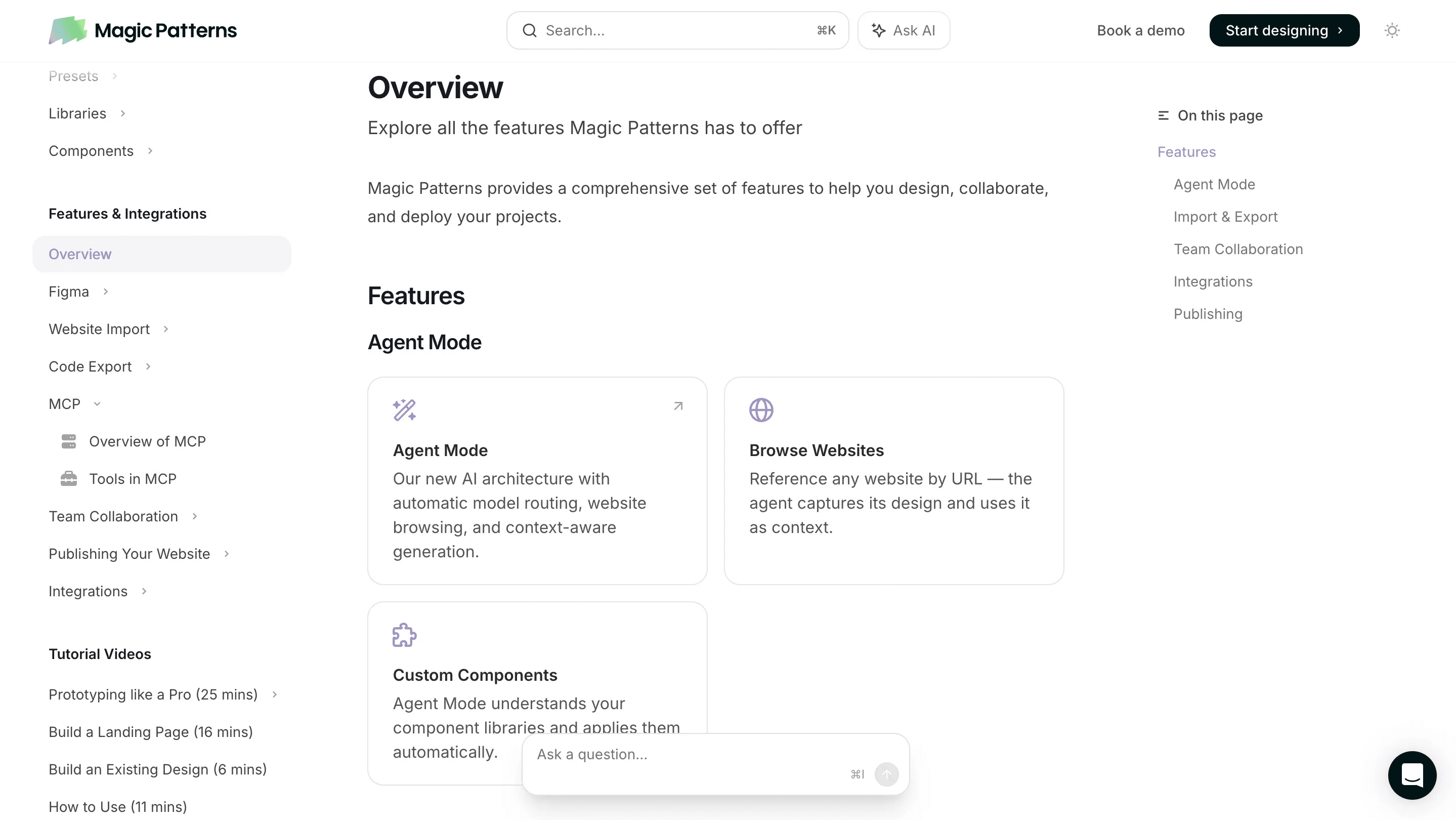Click the Start designing button

tap(1283, 30)
